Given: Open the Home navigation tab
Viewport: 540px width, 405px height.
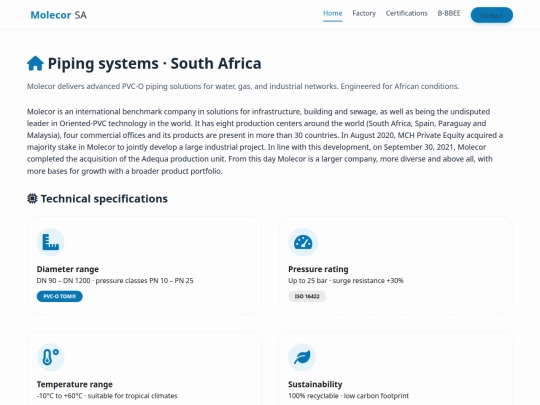Looking at the screenshot, I should point(333,14).
